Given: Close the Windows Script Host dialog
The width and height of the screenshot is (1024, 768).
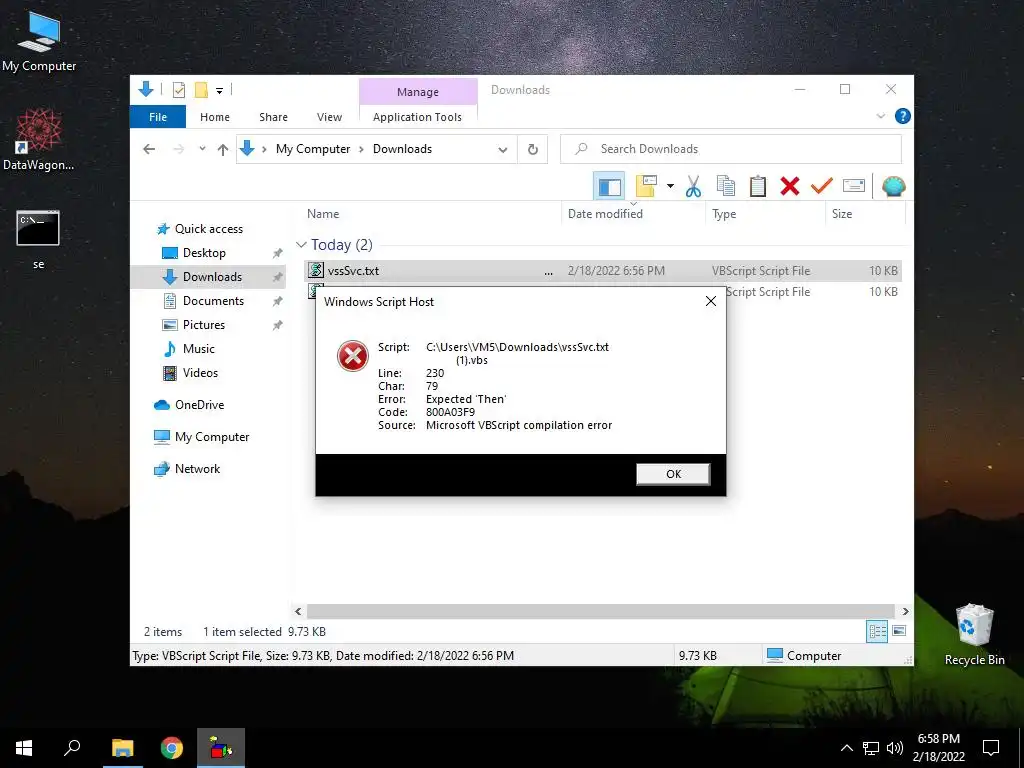Looking at the screenshot, I should pyautogui.click(x=711, y=301).
